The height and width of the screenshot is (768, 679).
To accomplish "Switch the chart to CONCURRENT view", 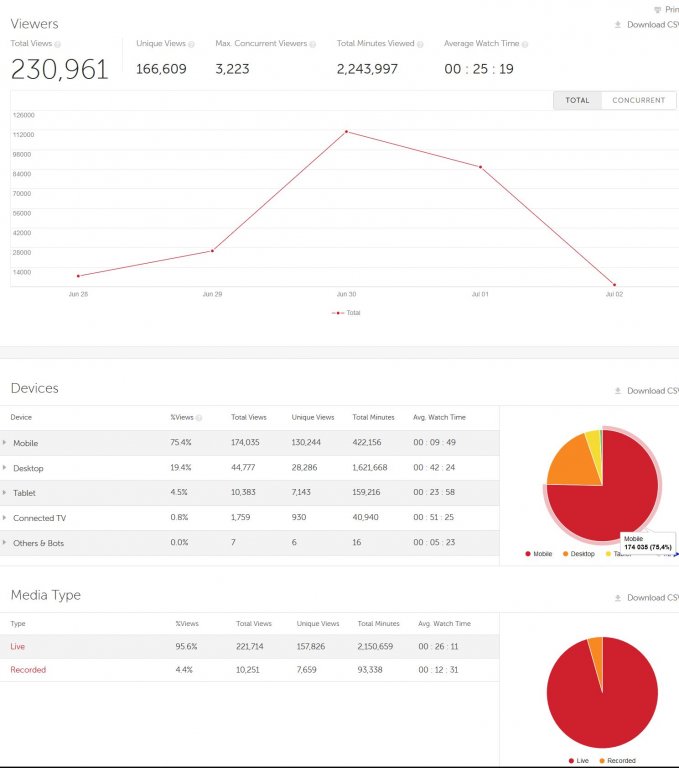I will 638,100.
